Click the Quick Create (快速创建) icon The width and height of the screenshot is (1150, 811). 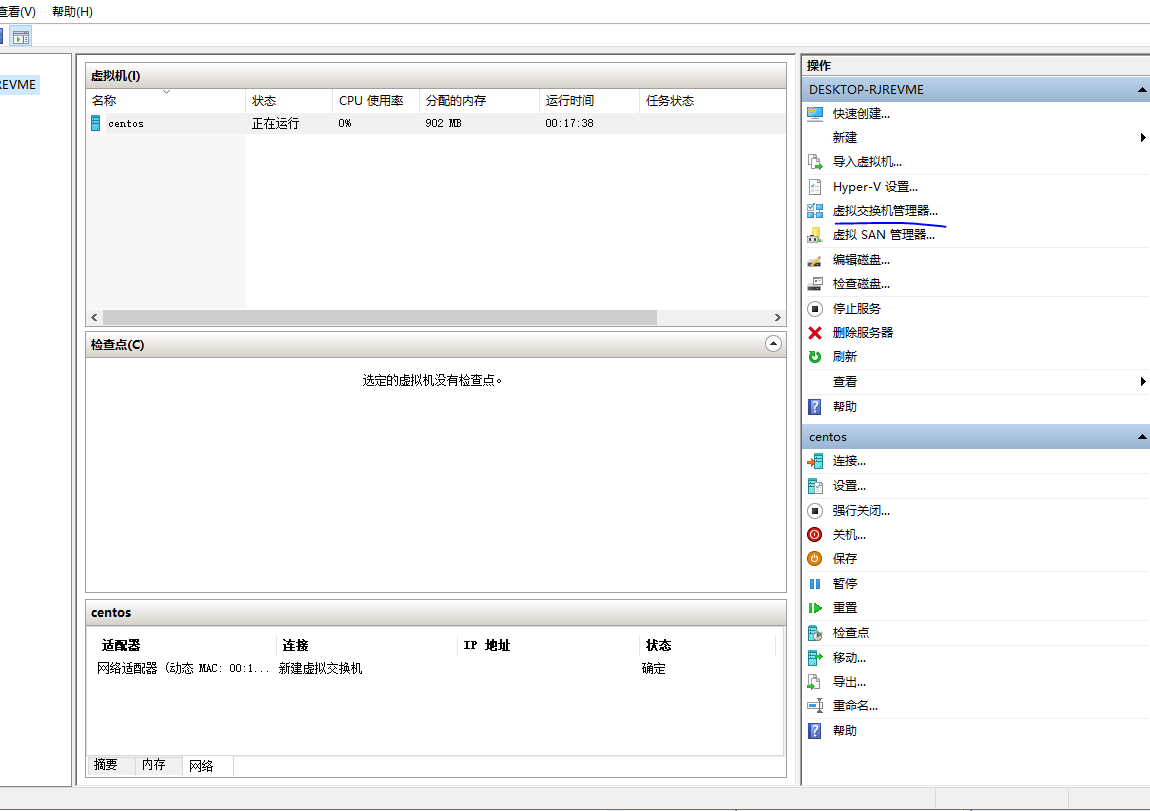click(x=815, y=114)
